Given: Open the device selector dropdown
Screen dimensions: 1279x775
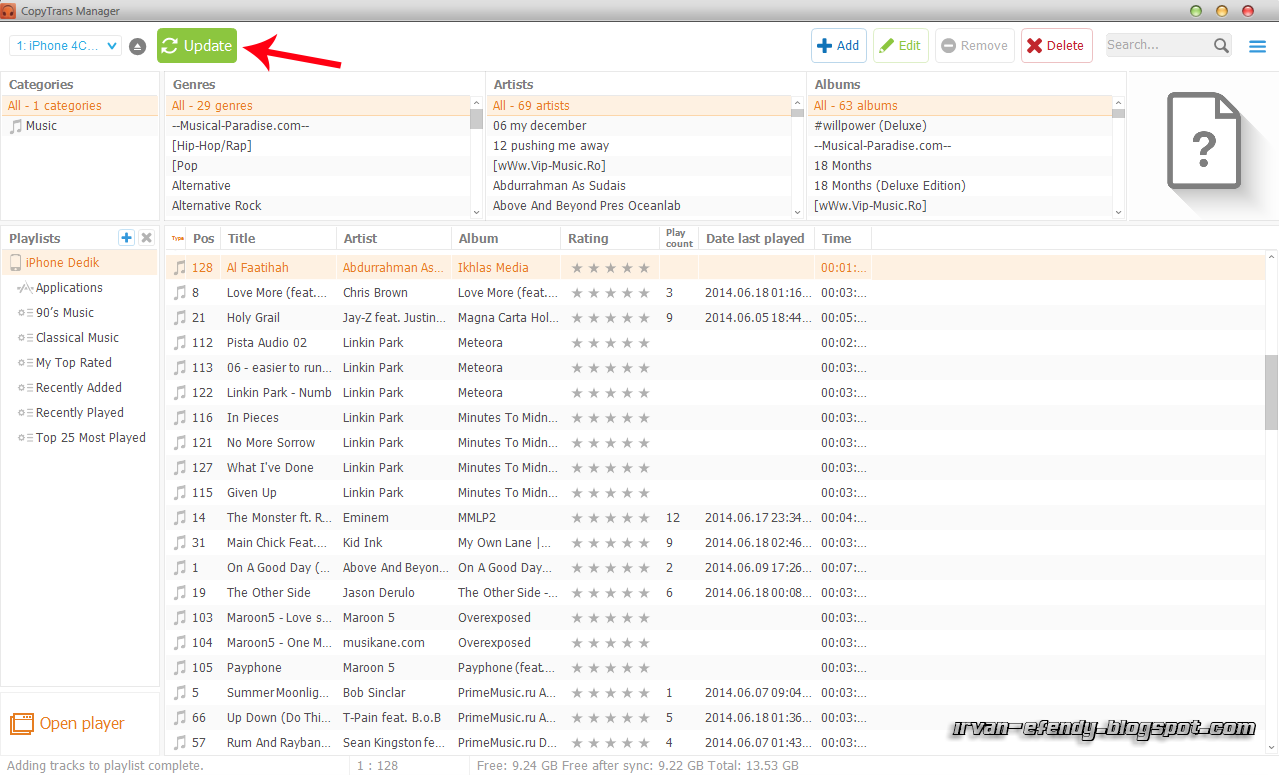Looking at the screenshot, I should point(65,46).
